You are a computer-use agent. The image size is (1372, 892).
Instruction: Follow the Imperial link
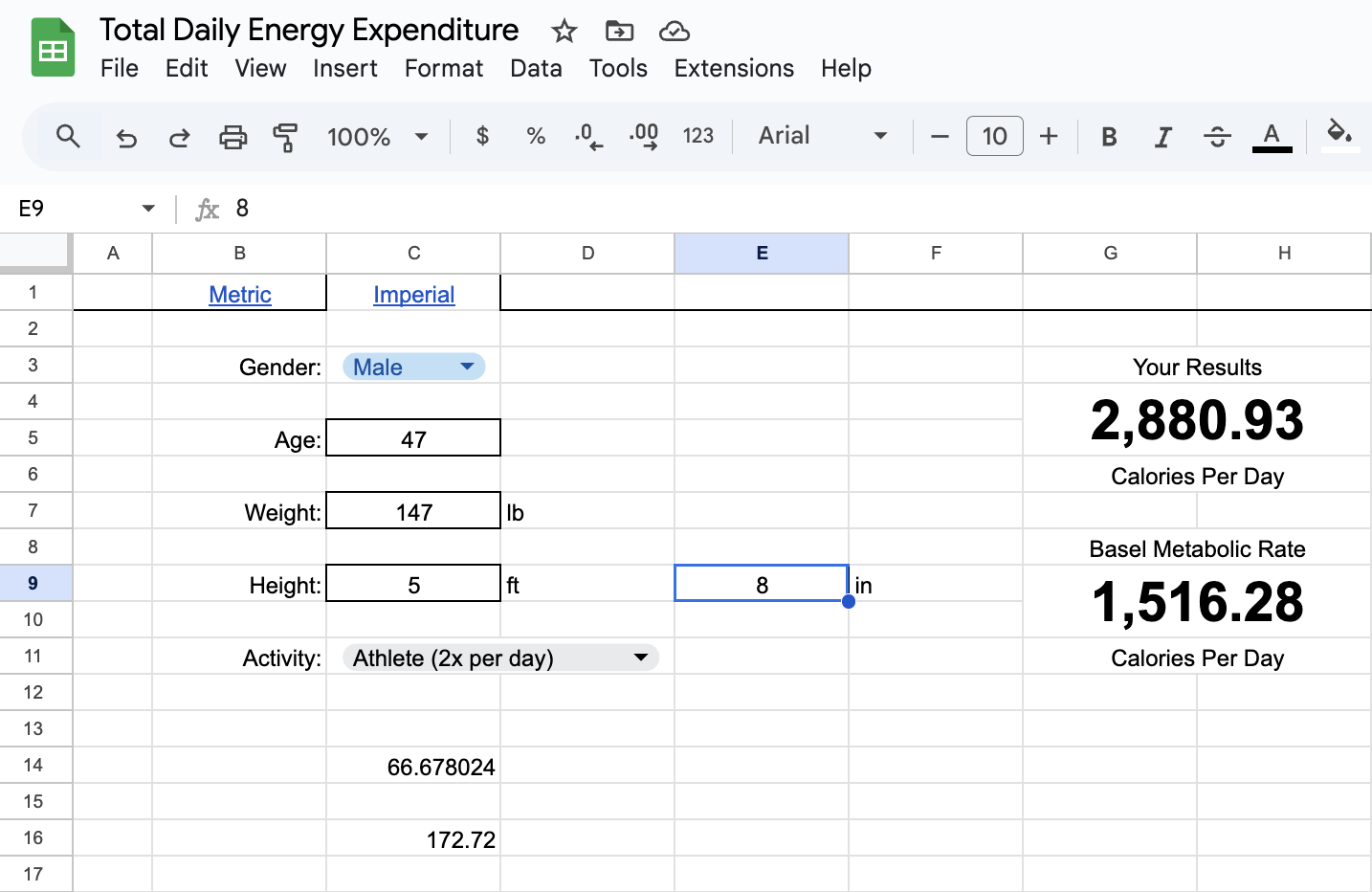pos(414,295)
